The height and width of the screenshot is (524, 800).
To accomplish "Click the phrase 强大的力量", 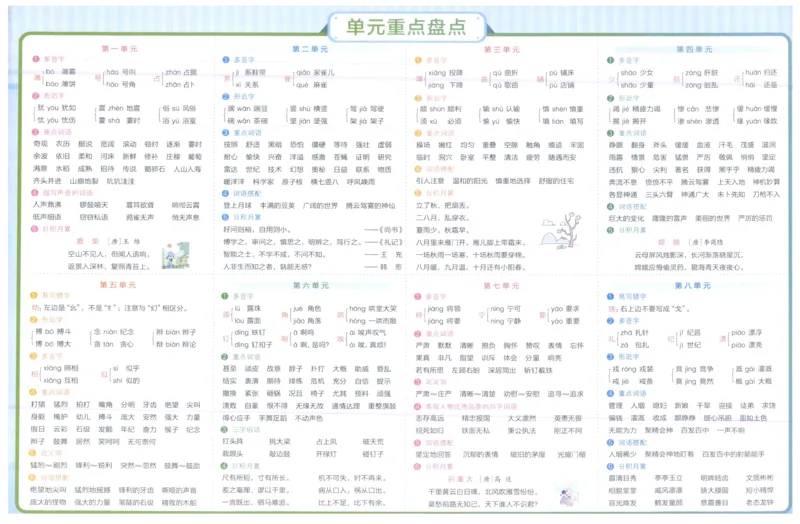I will [x=92, y=502].
